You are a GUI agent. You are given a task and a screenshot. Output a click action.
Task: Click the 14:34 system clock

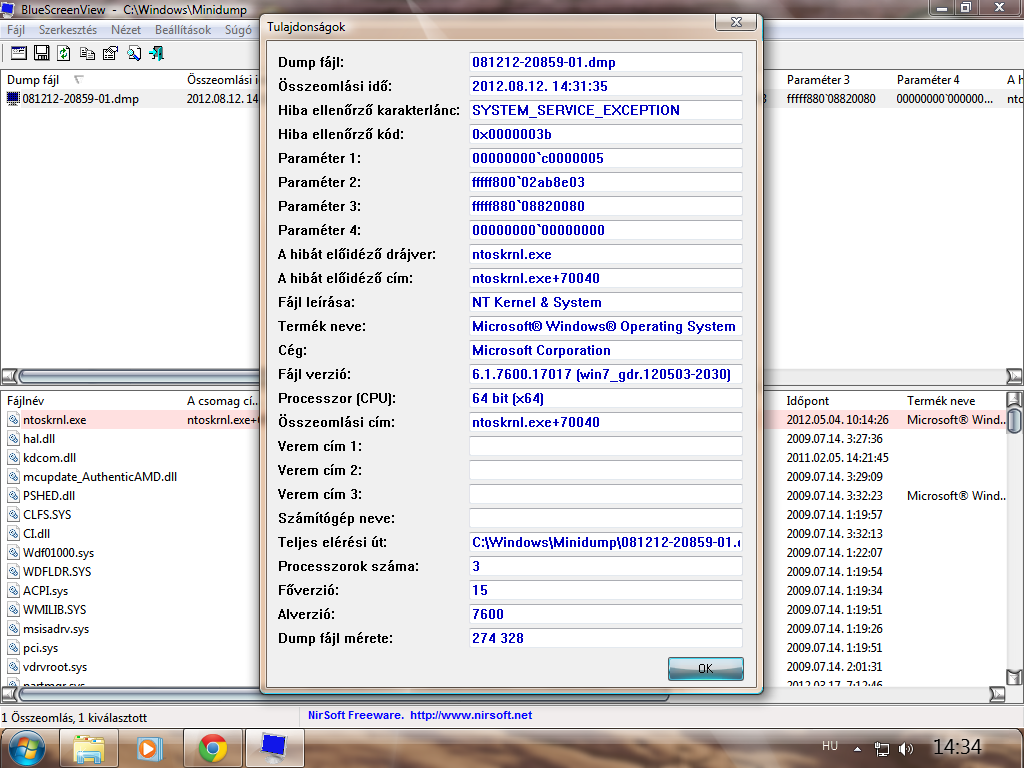957,746
